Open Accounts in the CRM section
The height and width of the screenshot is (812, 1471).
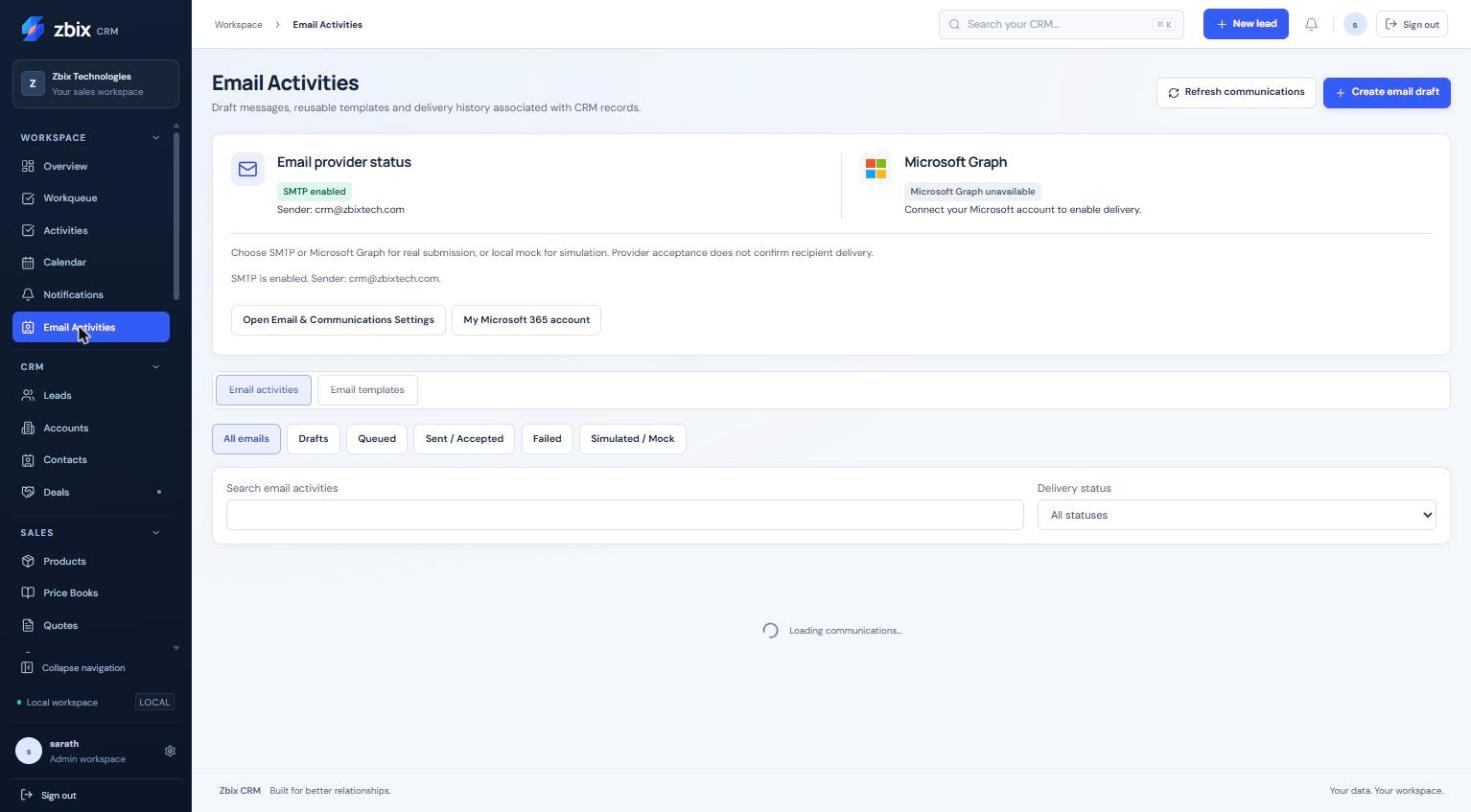(91, 428)
